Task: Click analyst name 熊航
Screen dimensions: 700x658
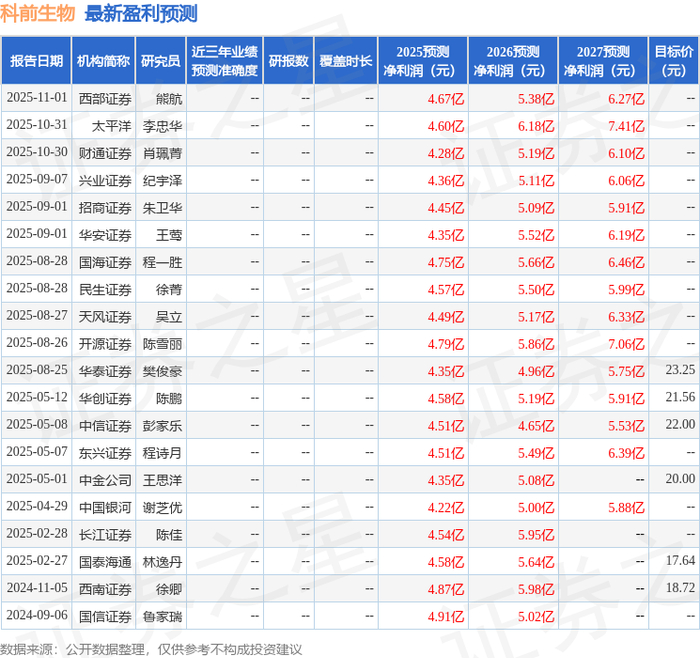Action: (169, 99)
